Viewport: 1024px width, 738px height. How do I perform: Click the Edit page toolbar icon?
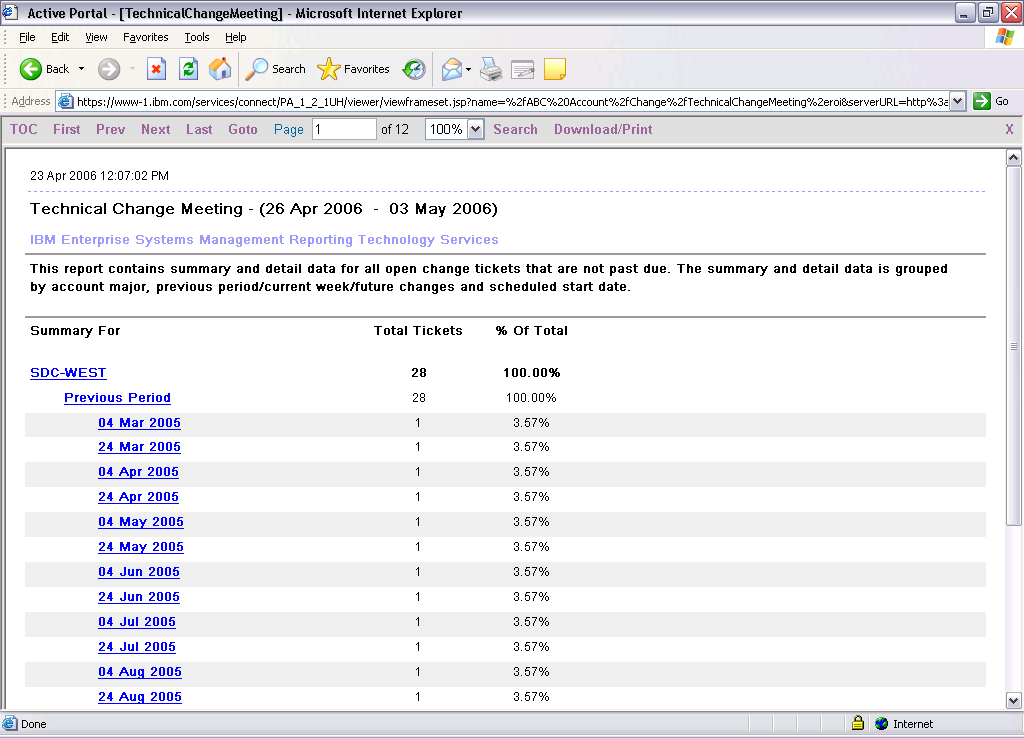pyautogui.click(x=522, y=69)
